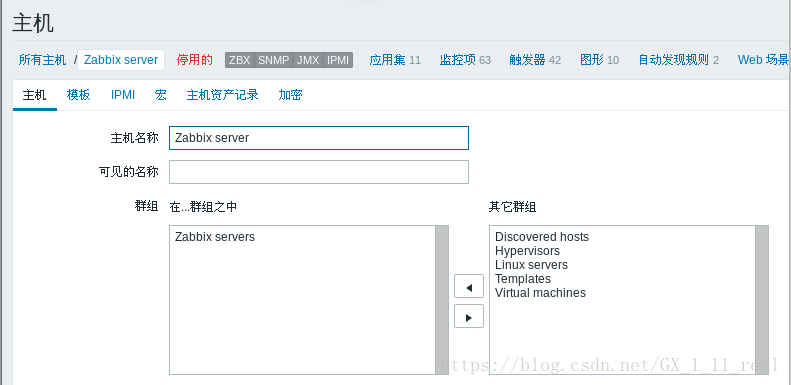Open 监控项 63 link
The image size is (791, 385).
coord(465,60)
